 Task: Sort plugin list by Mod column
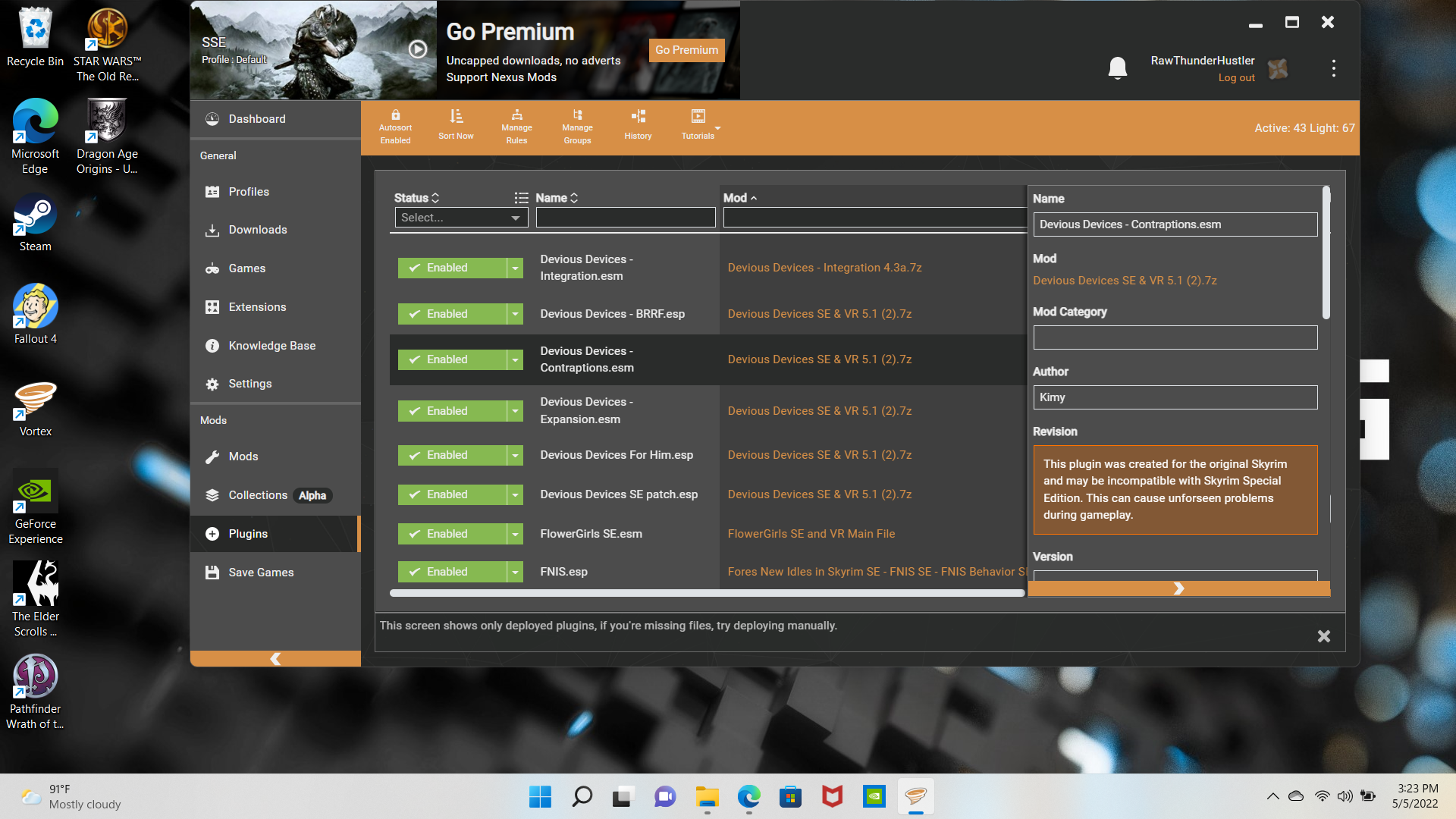(x=740, y=198)
